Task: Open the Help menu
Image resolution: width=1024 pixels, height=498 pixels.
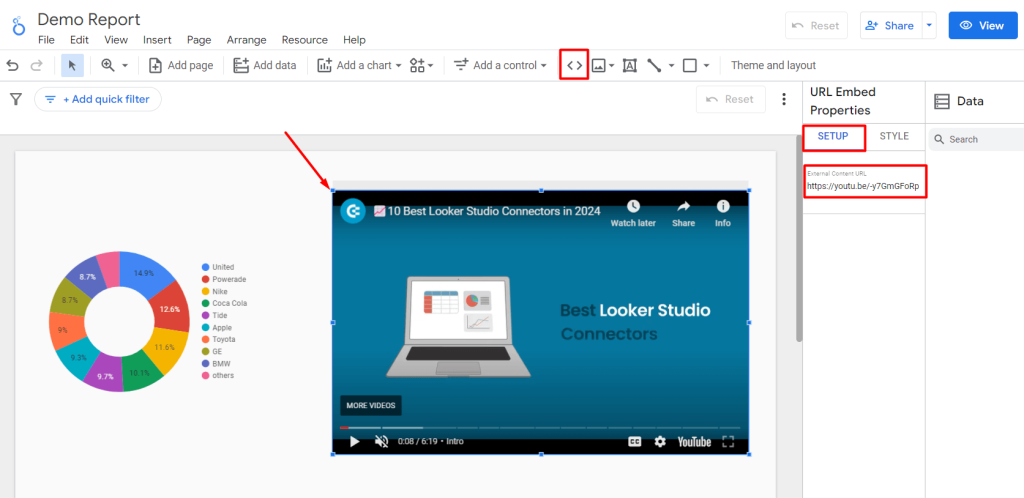Action: coord(354,40)
